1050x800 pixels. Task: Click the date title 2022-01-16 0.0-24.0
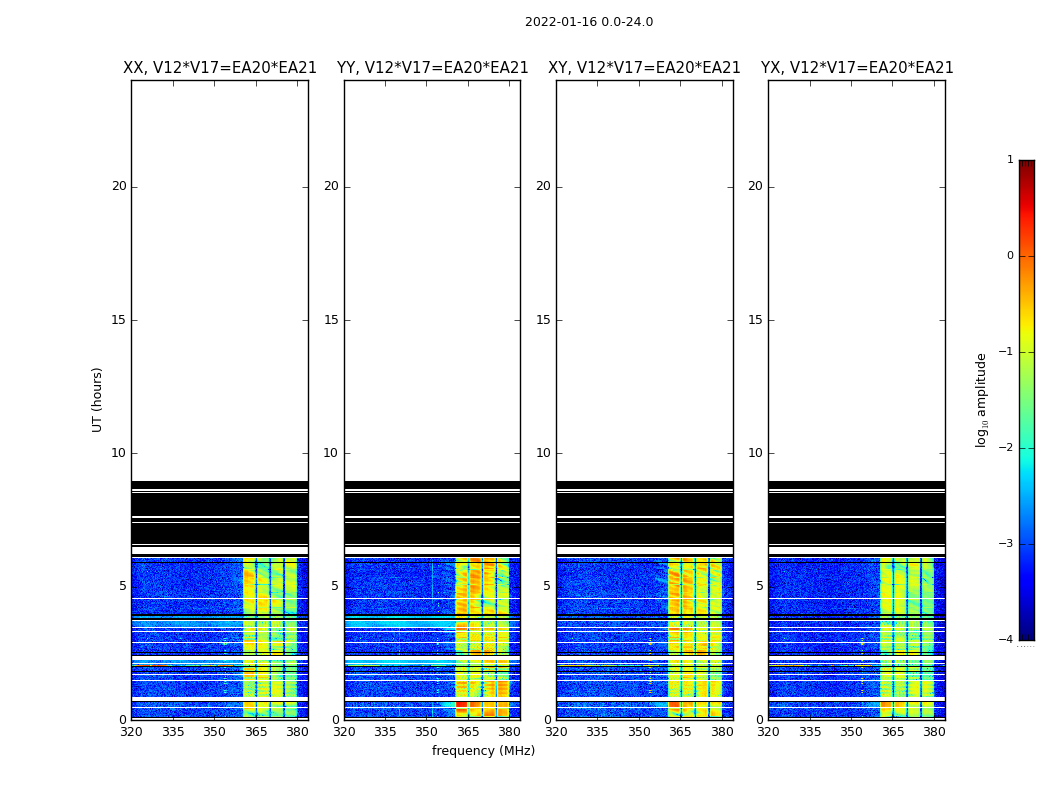click(x=588, y=22)
